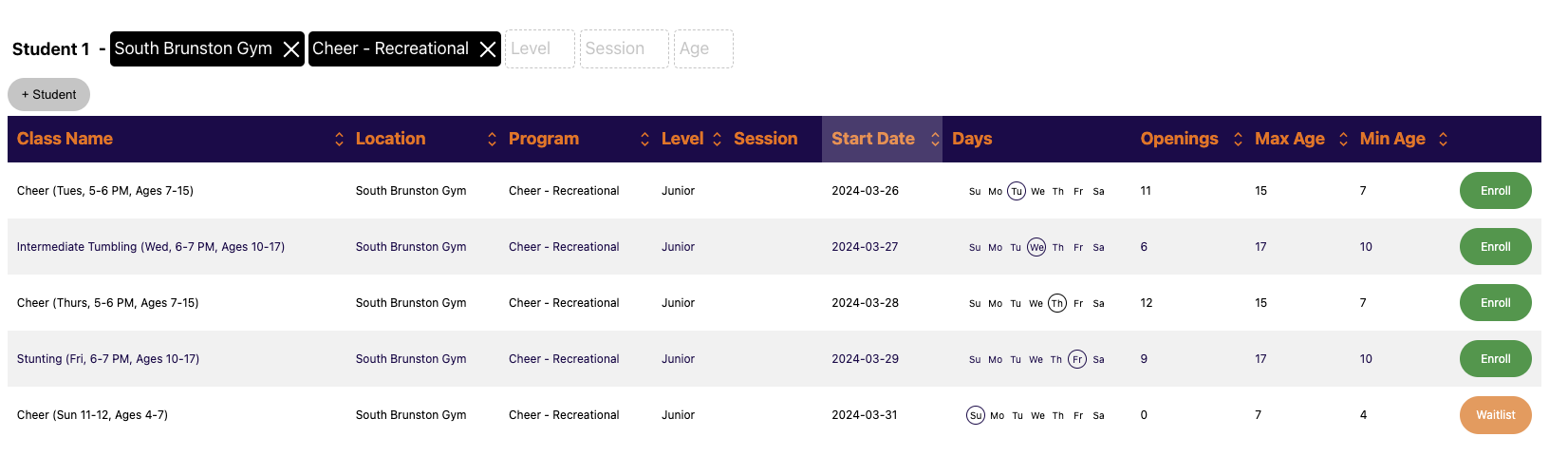1568x475 pixels.
Task: Click the Session column header
Action: point(765,139)
